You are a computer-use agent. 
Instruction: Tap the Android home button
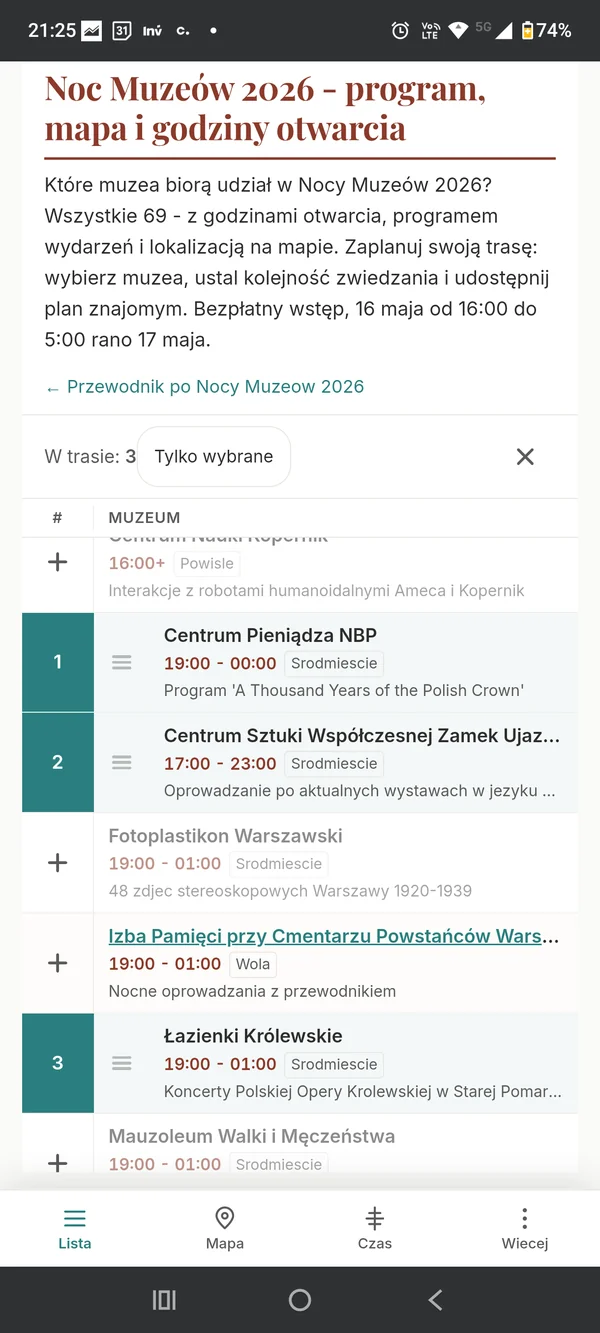(x=299, y=1300)
